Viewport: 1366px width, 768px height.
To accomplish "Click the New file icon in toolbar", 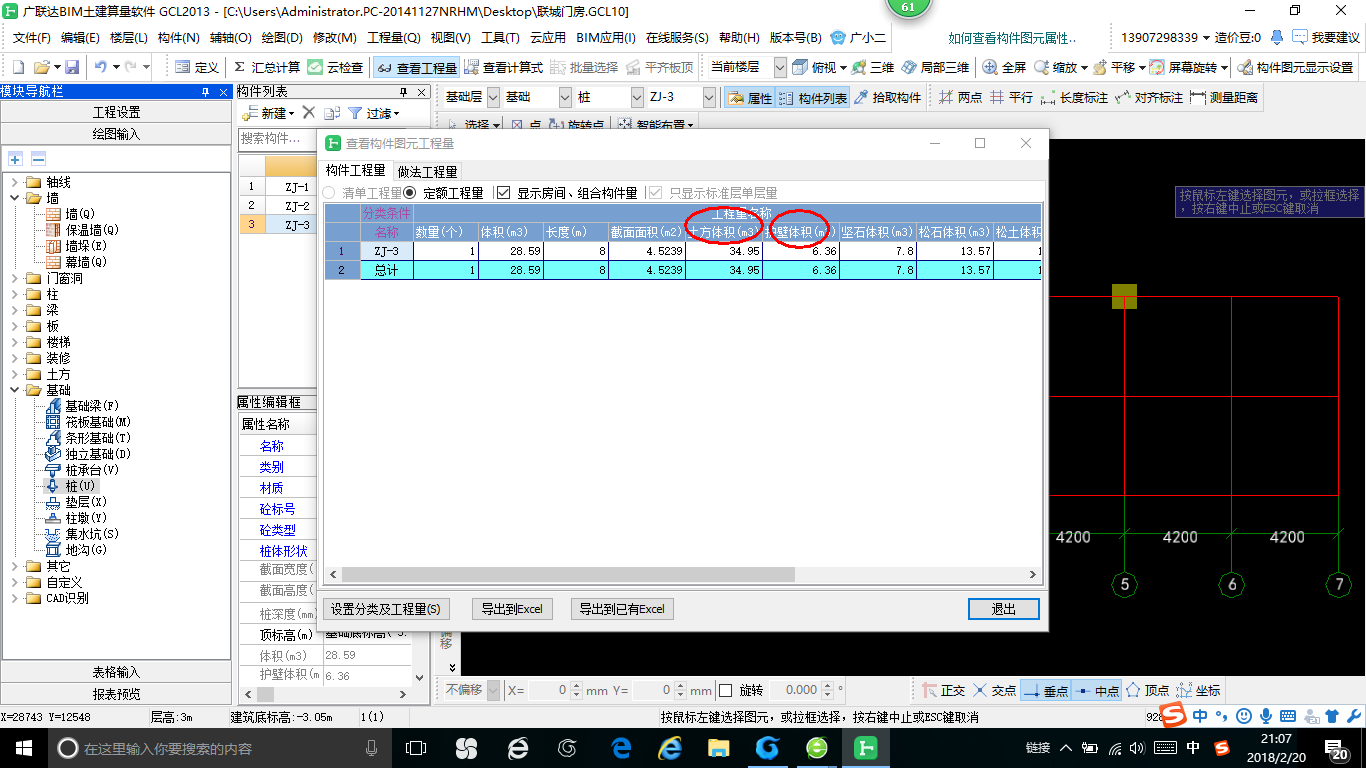I will point(20,67).
